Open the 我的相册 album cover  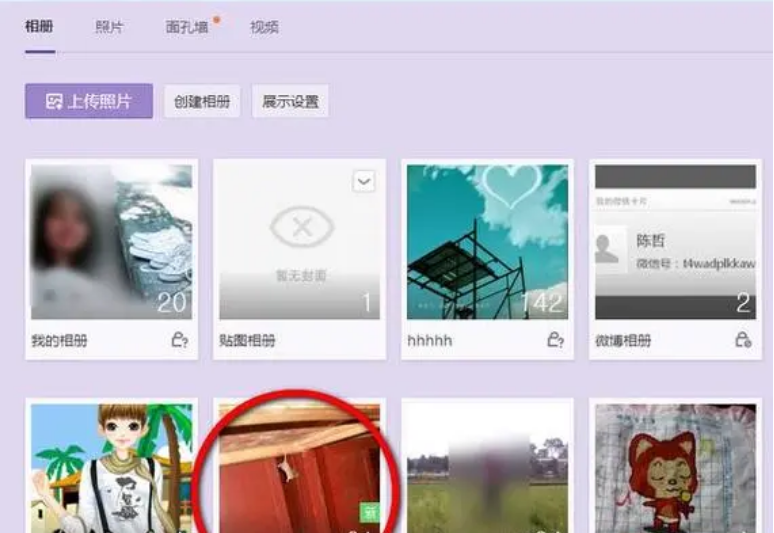(111, 242)
